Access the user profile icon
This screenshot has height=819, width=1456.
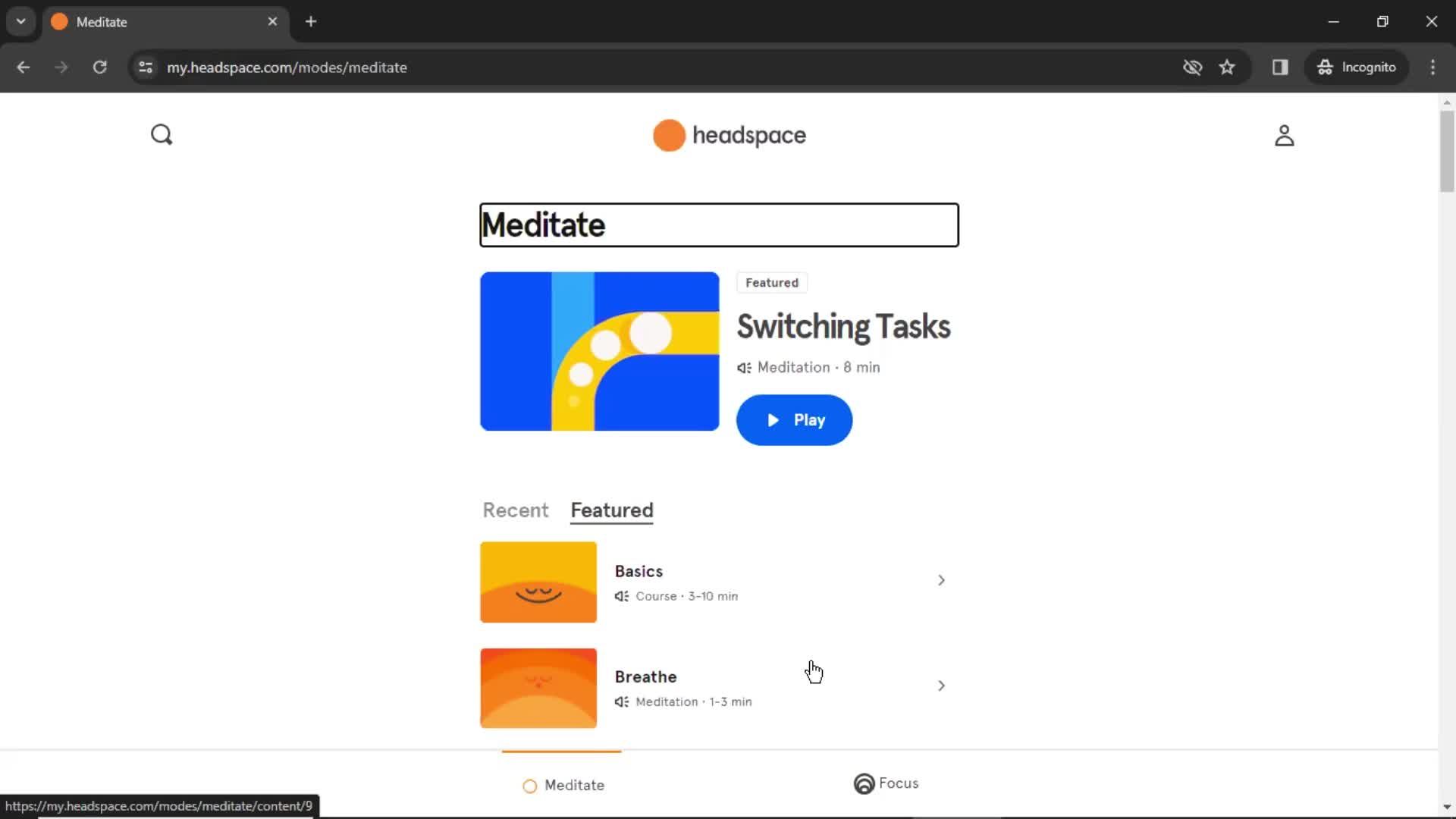(1284, 135)
